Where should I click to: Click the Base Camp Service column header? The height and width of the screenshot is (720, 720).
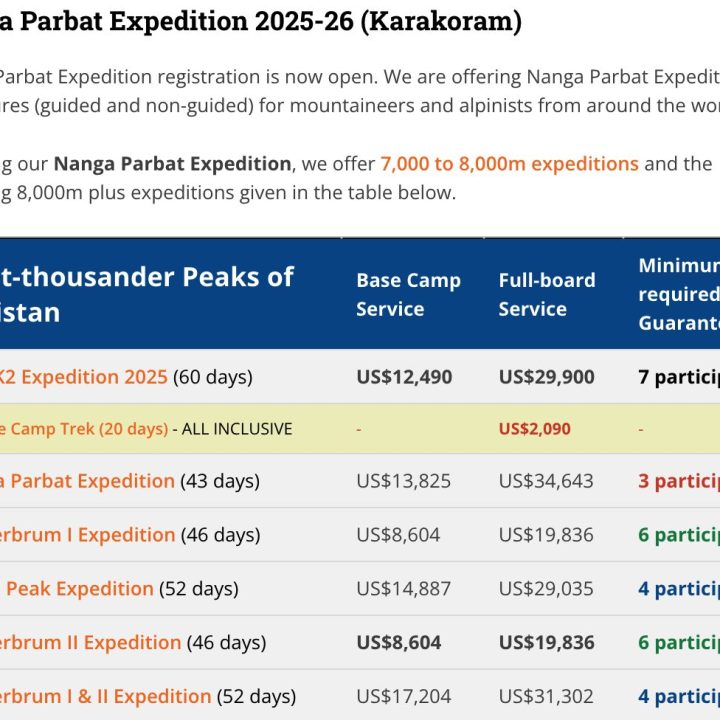coord(408,295)
